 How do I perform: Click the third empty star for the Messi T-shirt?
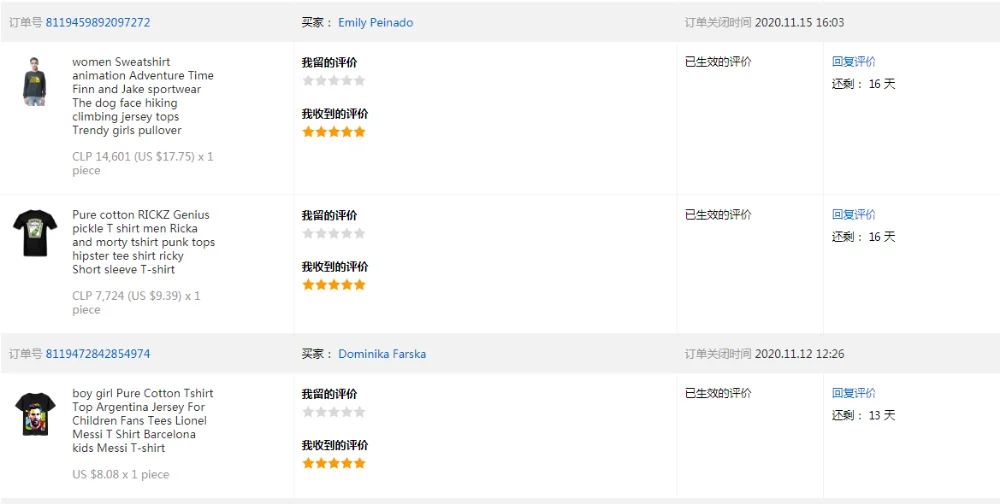coord(334,412)
